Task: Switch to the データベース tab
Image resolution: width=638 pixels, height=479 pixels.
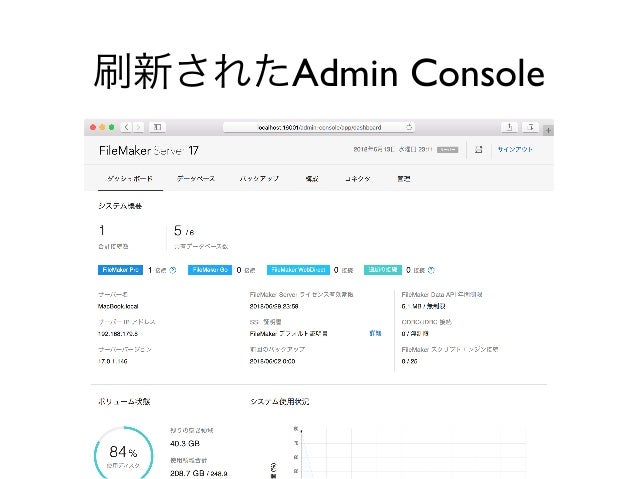Action: [x=196, y=179]
